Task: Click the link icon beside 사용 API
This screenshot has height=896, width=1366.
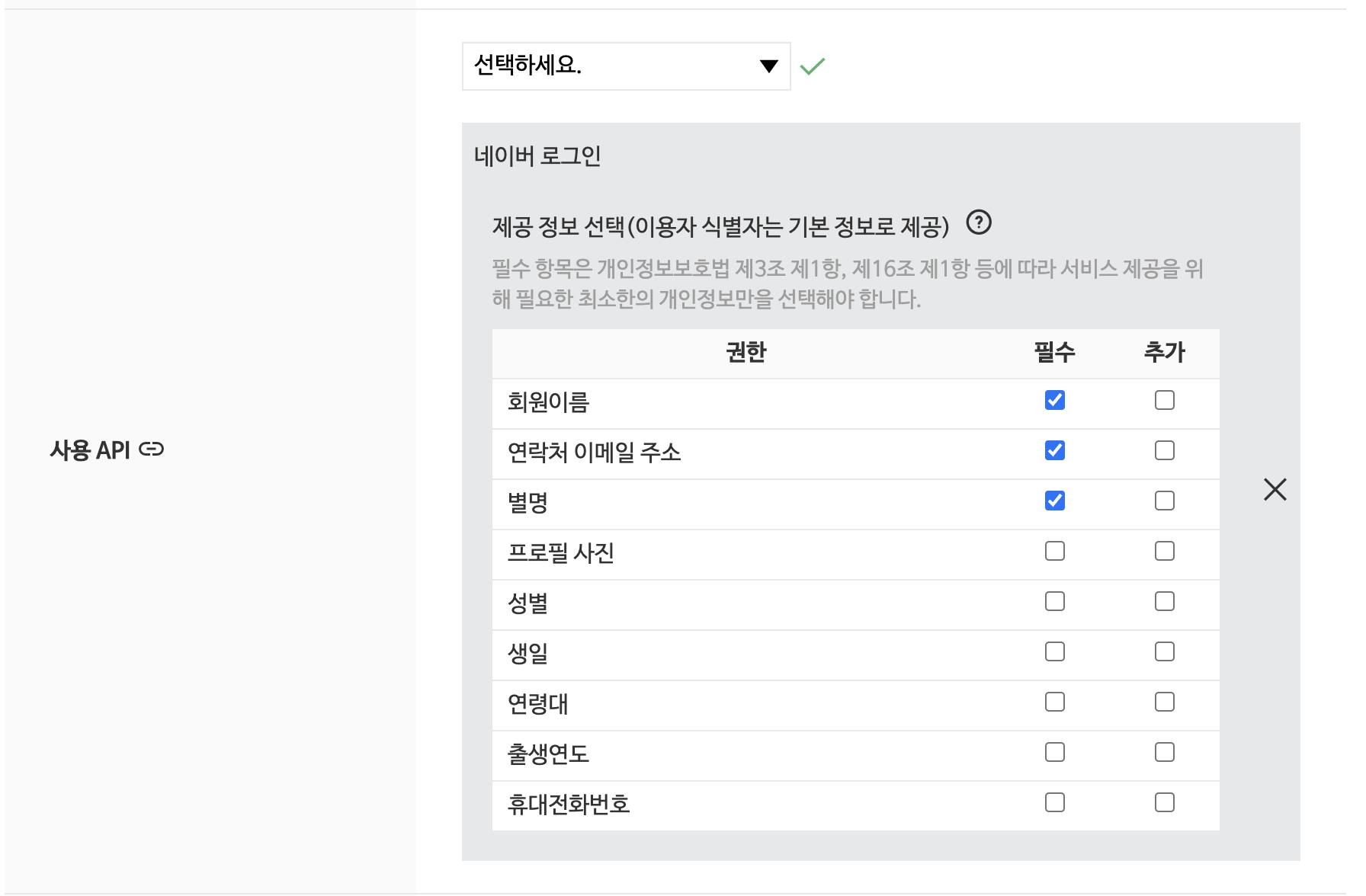Action: pyautogui.click(x=152, y=450)
